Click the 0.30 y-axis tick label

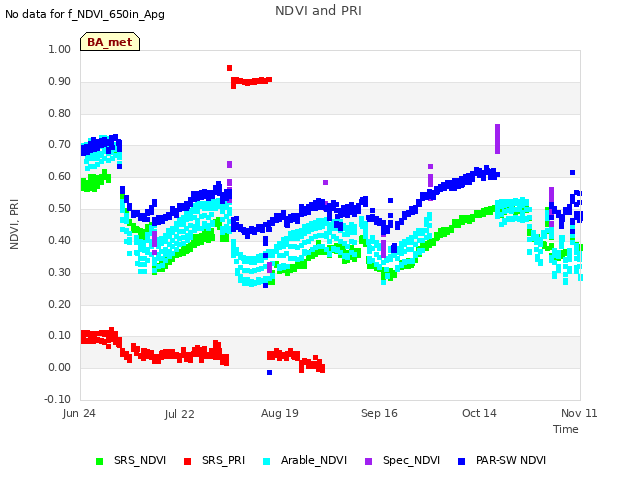[x=60, y=272]
